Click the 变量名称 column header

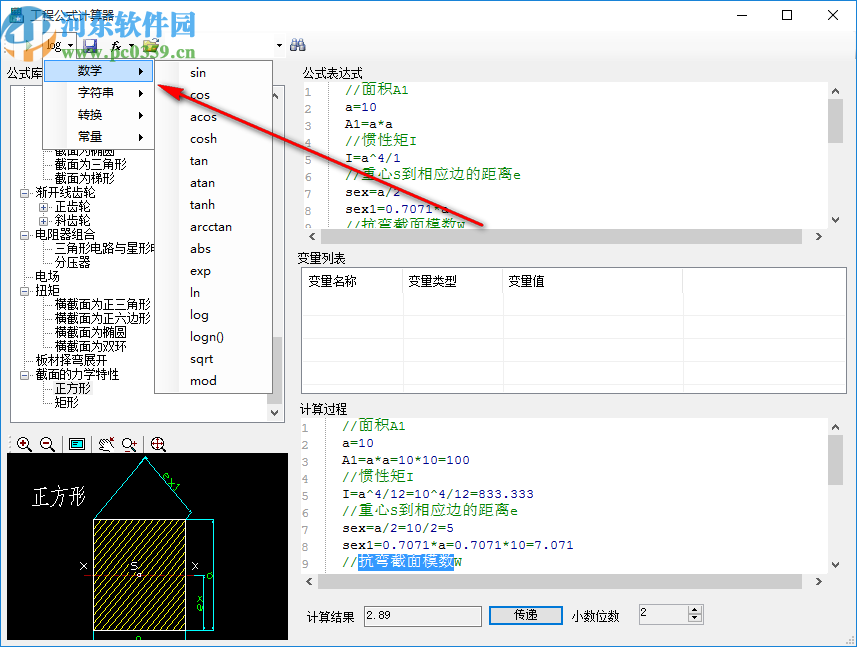tap(352, 281)
